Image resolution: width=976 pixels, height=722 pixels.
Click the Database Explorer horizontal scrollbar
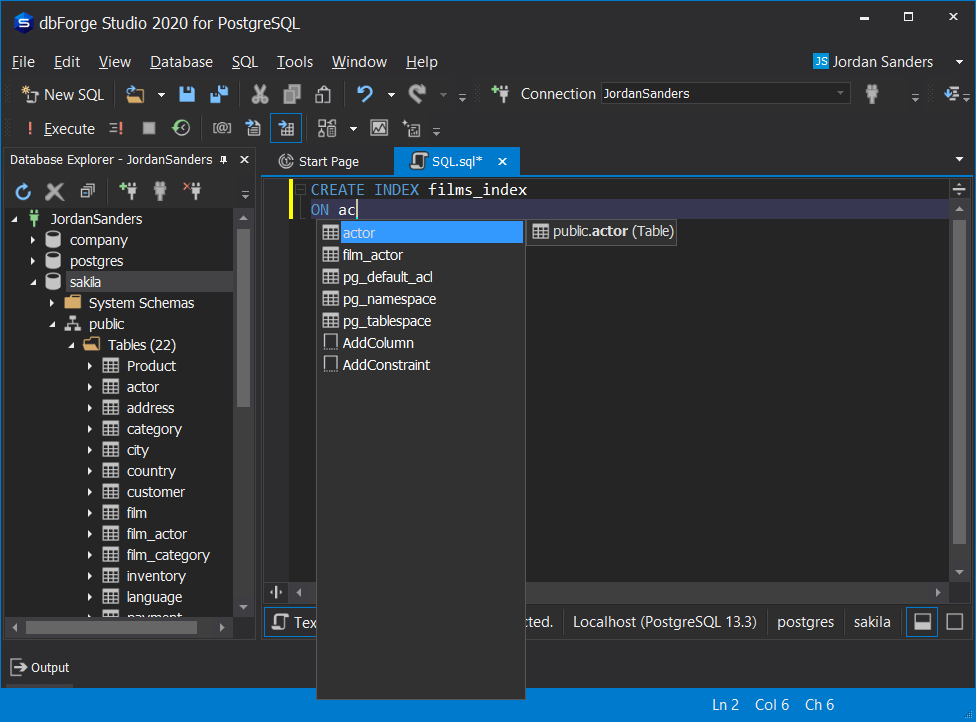[x=111, y=628]
